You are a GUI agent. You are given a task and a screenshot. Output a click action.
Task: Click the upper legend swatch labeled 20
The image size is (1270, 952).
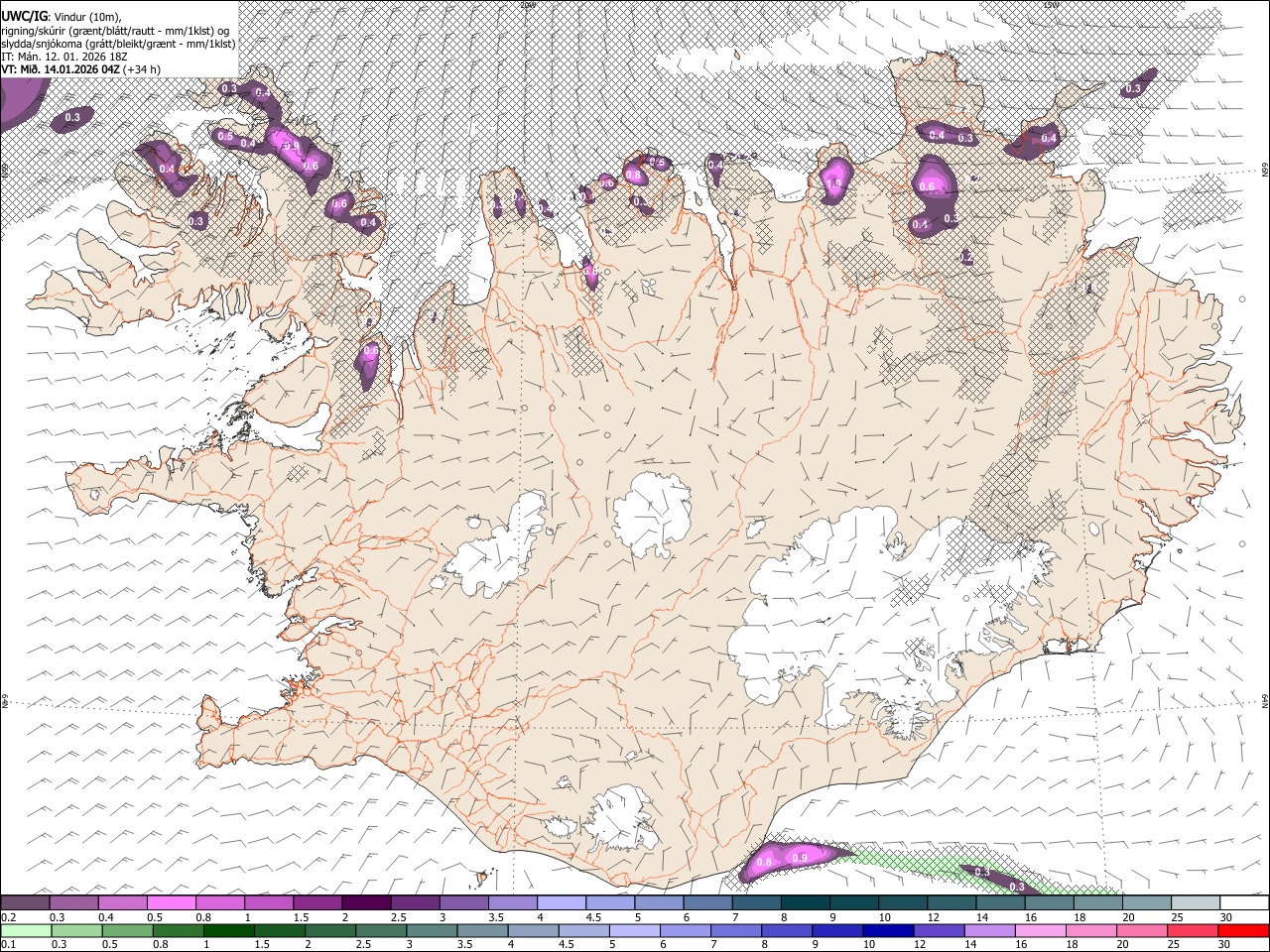pyautogui.click(x=1147, y=902)
